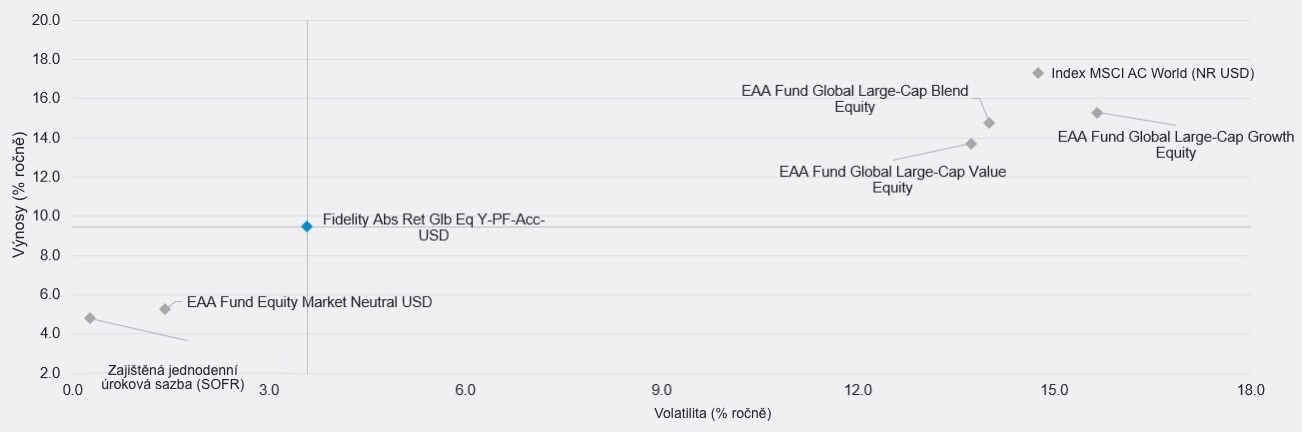Click the Global Large-Cap Blend Equity marker

(x=989, y=123)
